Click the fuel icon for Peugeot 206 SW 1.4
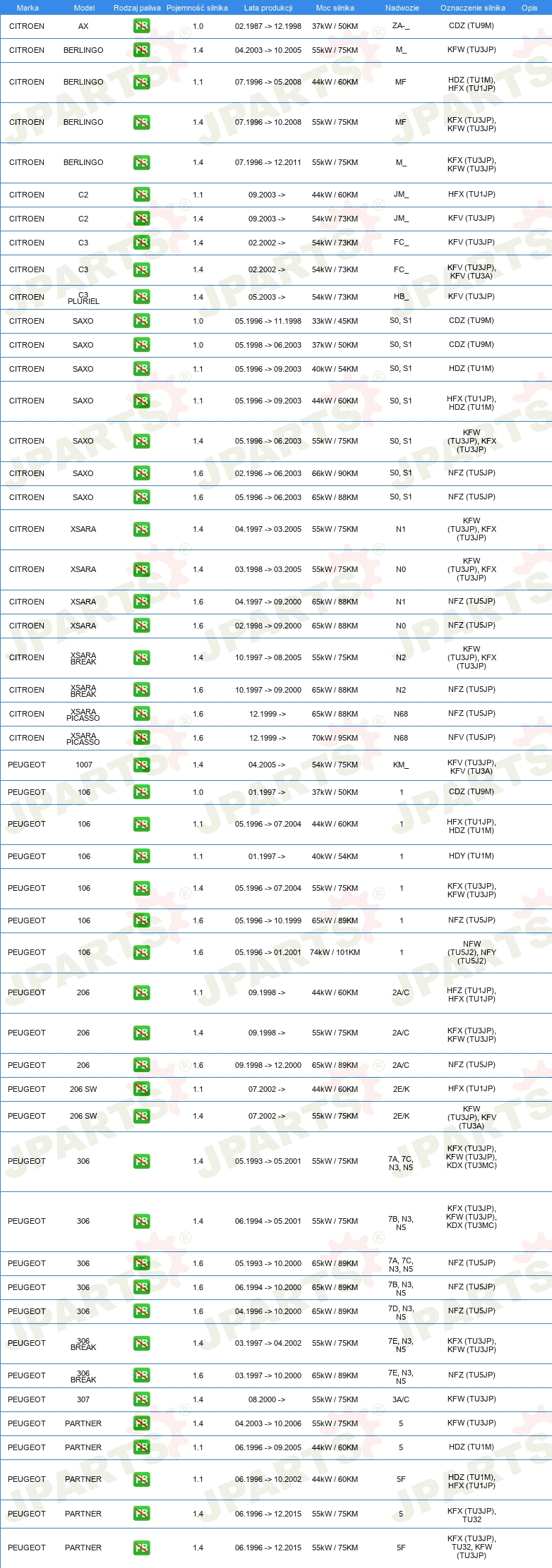The height and width of the screenshot is (1568, 552). click(x=141, y=1116)
